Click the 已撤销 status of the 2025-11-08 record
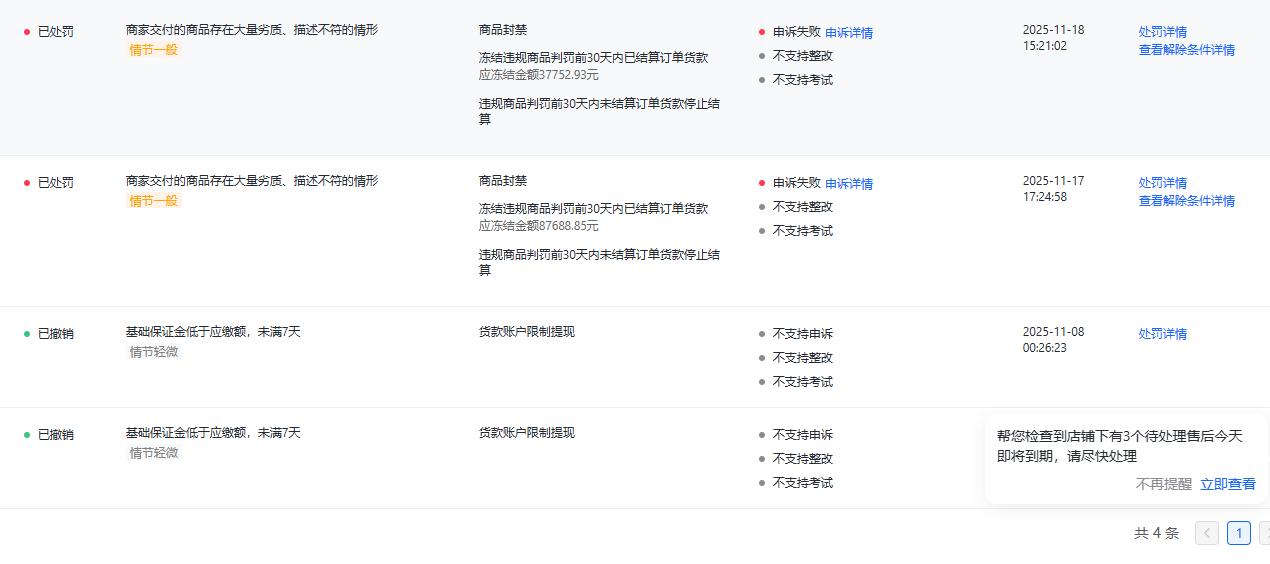Viewport: 1270px width, 564px height. [55, 334]
